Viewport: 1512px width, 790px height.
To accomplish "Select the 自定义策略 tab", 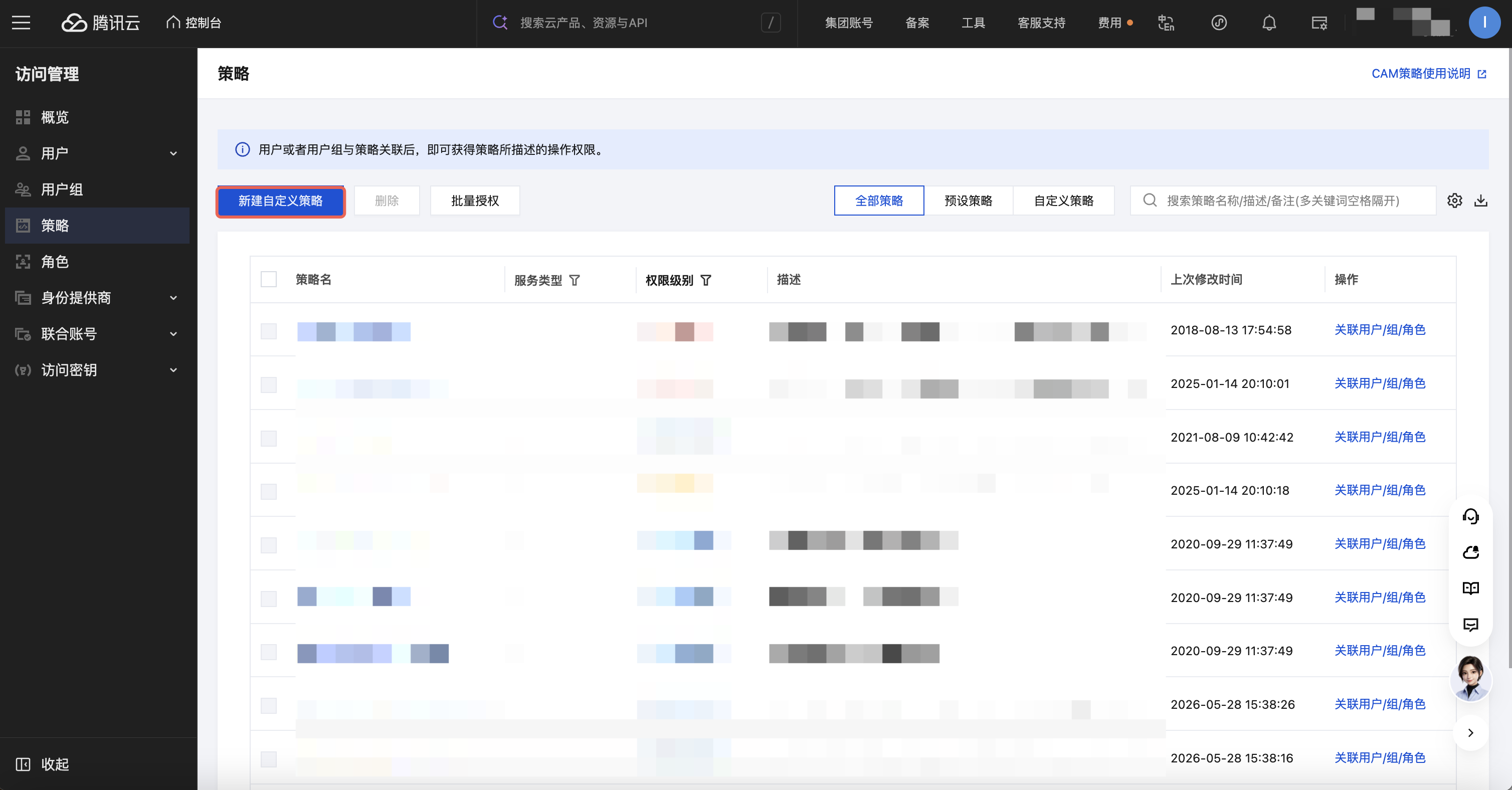I will (x=1064, y=201).
